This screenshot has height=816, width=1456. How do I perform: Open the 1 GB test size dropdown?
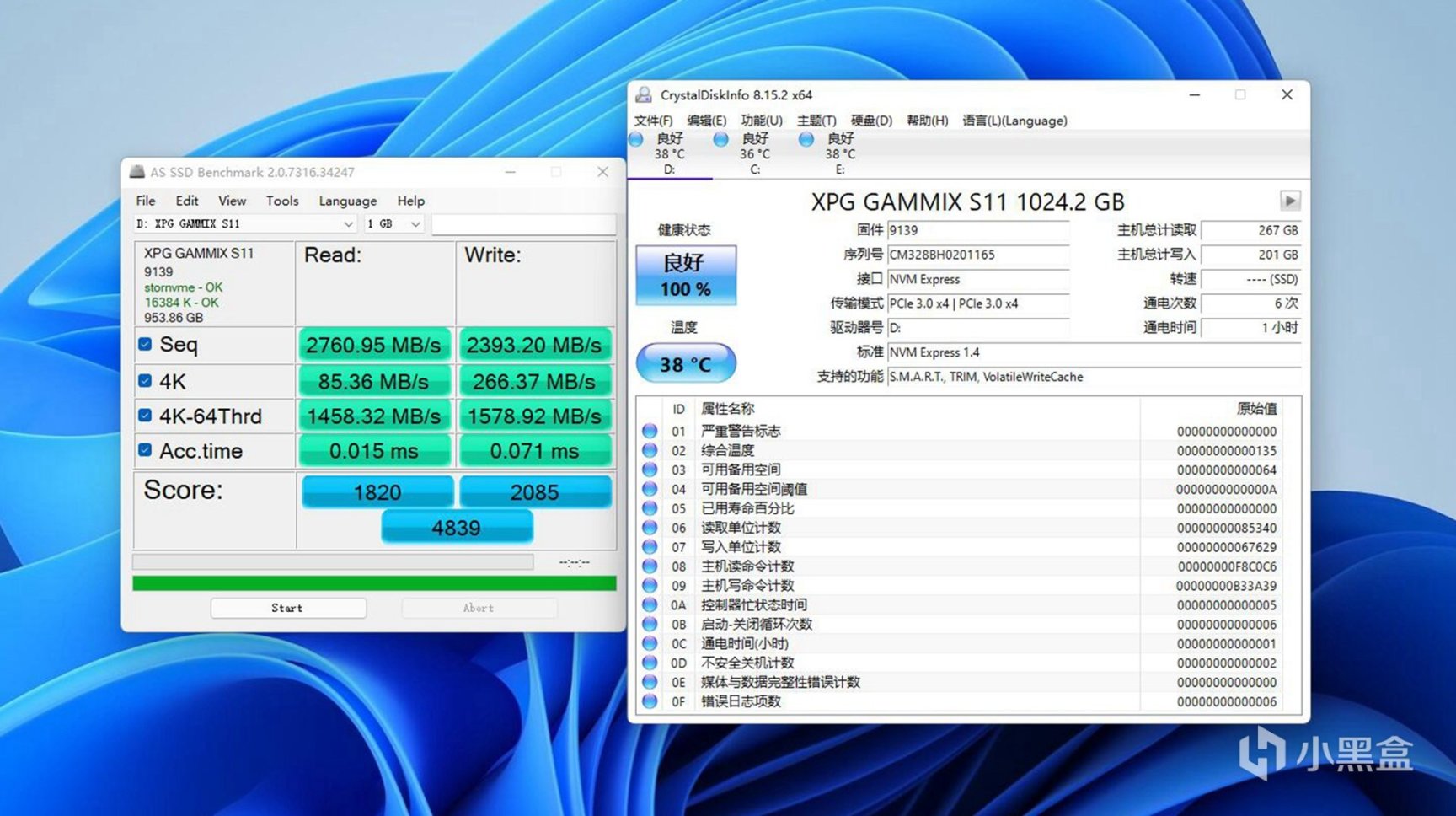[x=393, y=223]
